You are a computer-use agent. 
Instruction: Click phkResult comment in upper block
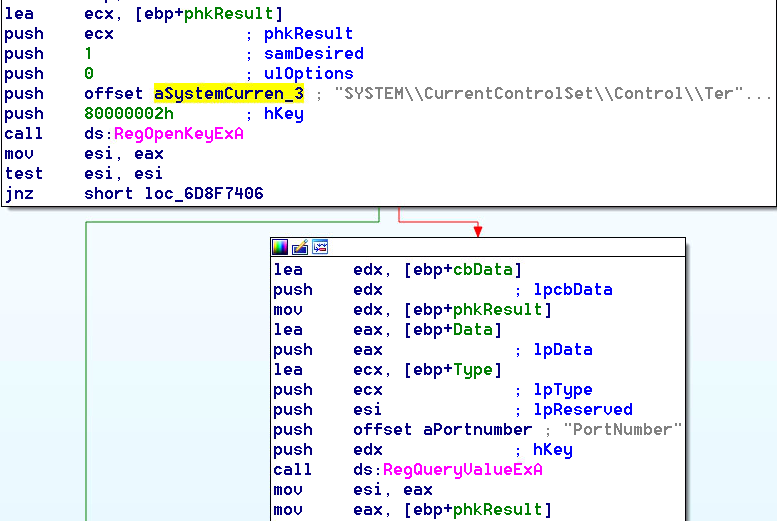[x=308, y=34]
